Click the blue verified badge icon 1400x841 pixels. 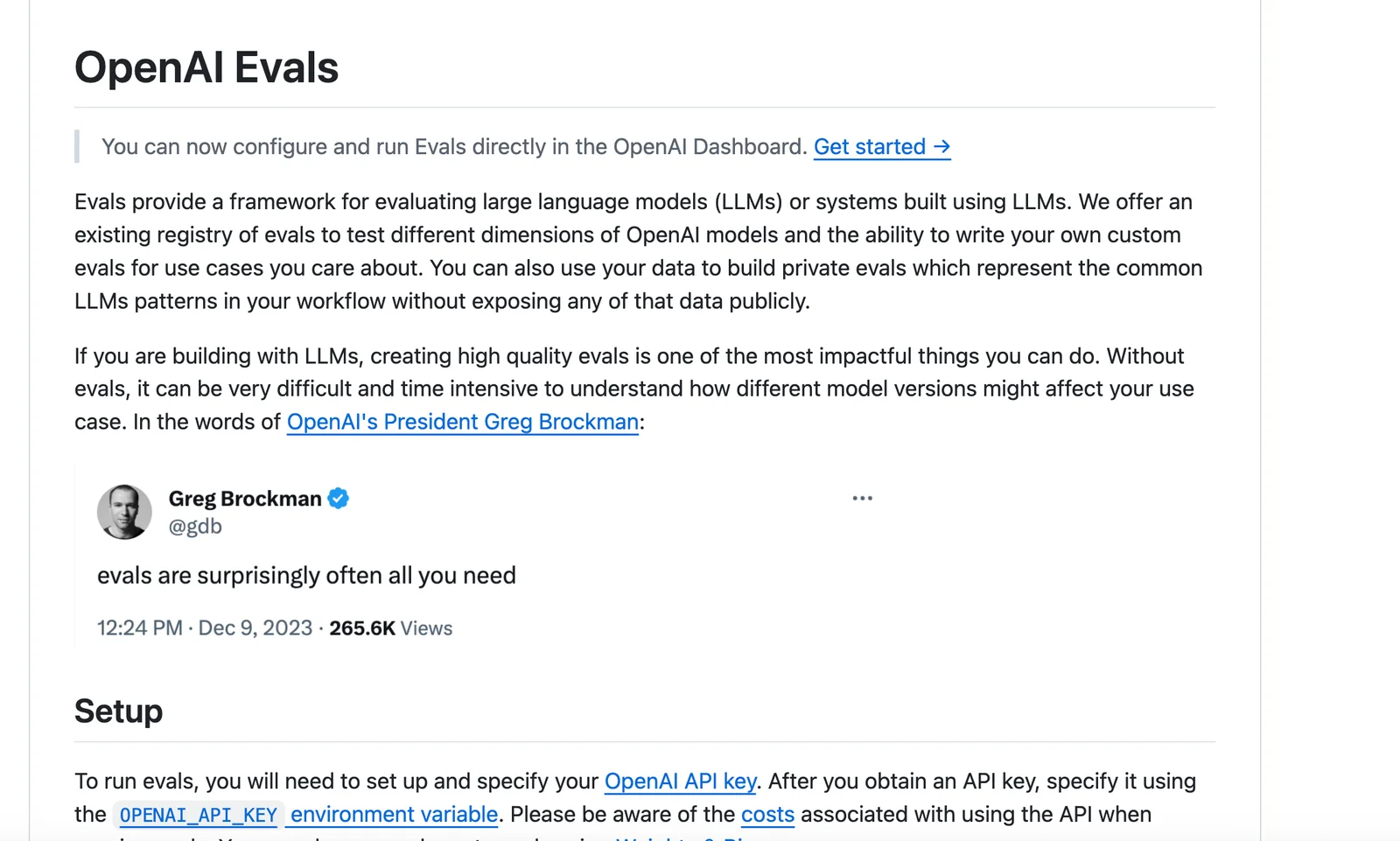339,499
